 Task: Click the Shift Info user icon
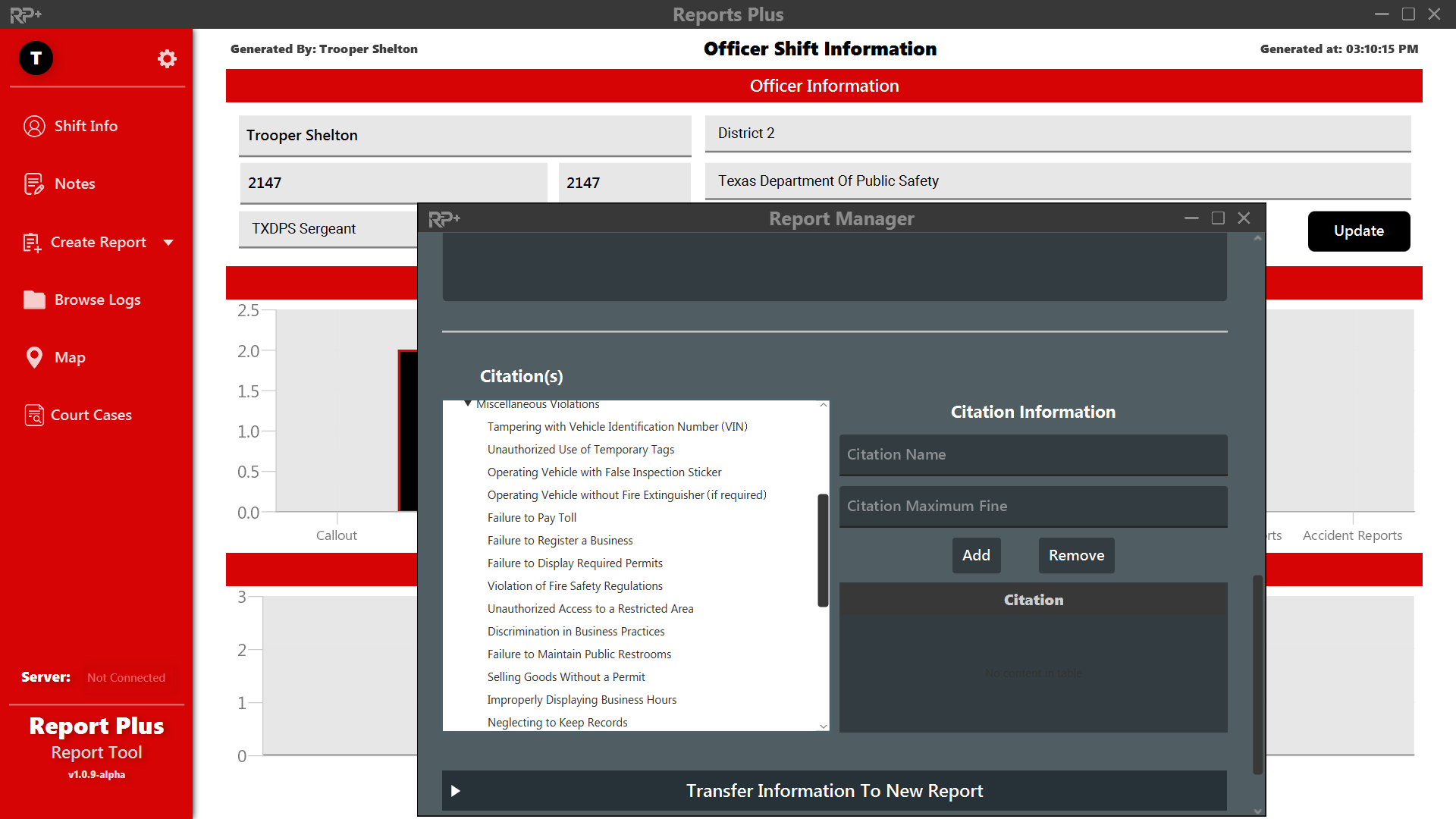click(34, 126)
